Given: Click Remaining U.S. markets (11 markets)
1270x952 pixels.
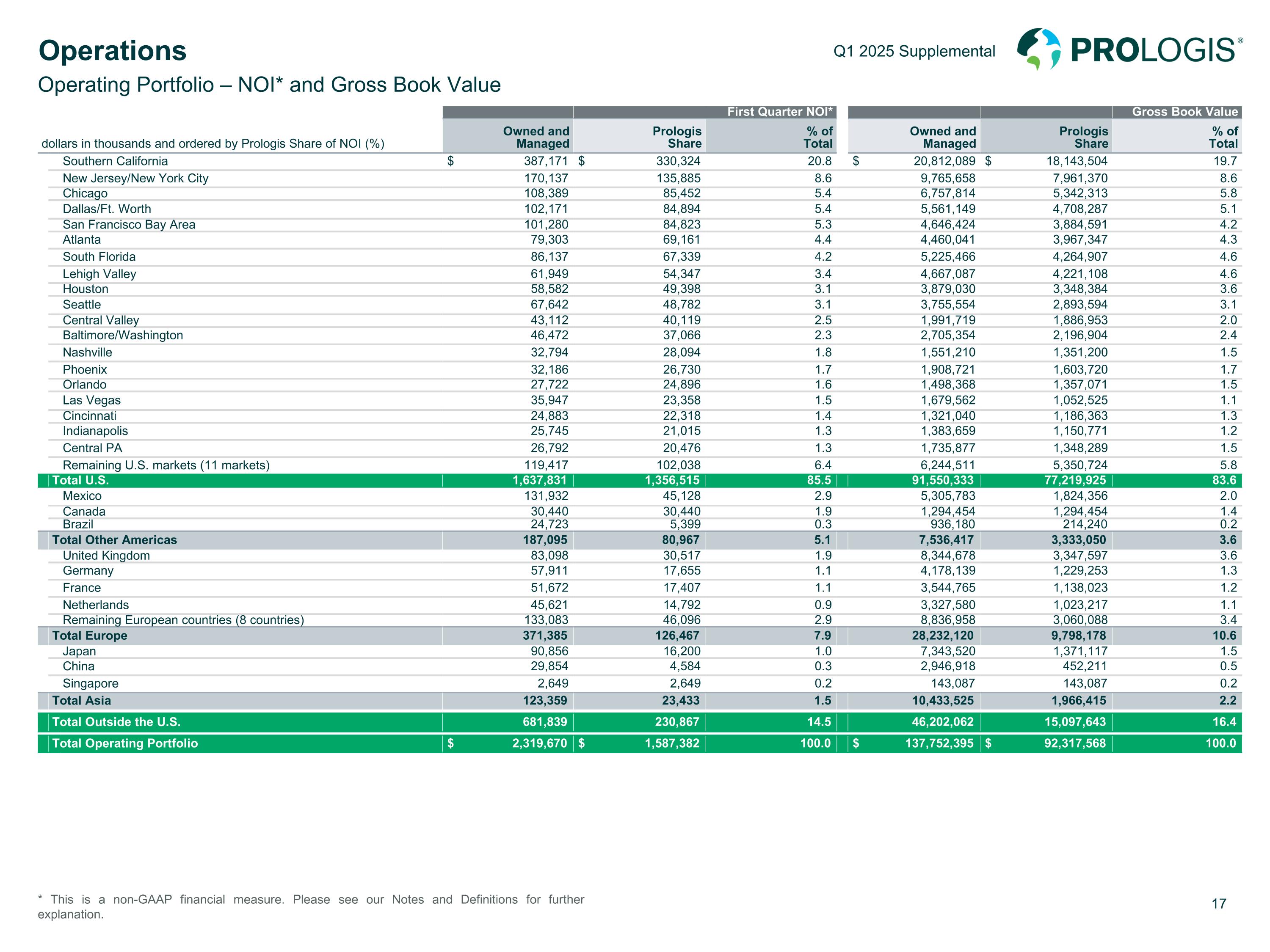Looking at the screenshot, I should pos(166,465).
